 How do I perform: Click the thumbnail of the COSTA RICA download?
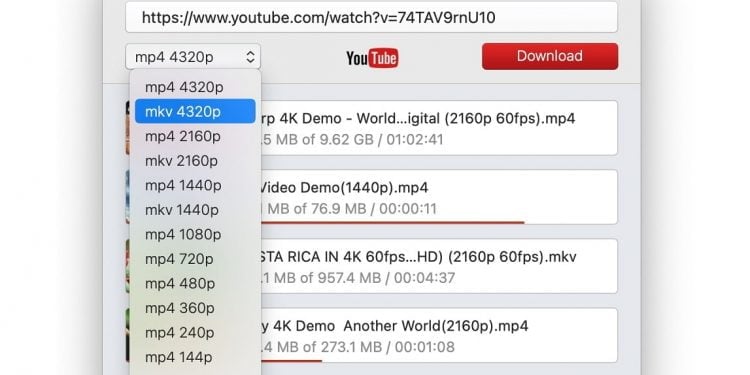pos(128,266)
